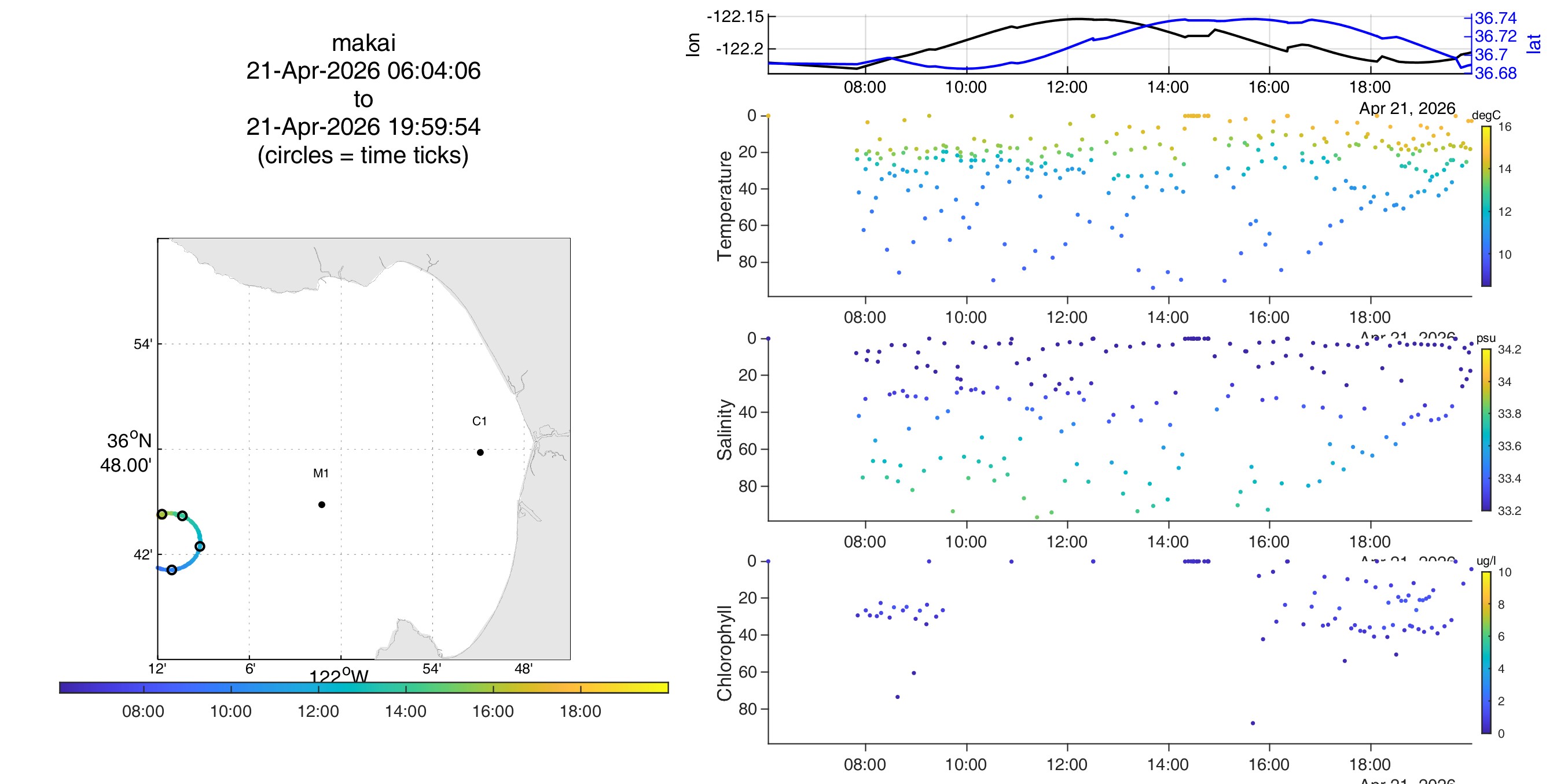
Task: Click the salinity psu colorbar
Action: (x=1486, y=430)
